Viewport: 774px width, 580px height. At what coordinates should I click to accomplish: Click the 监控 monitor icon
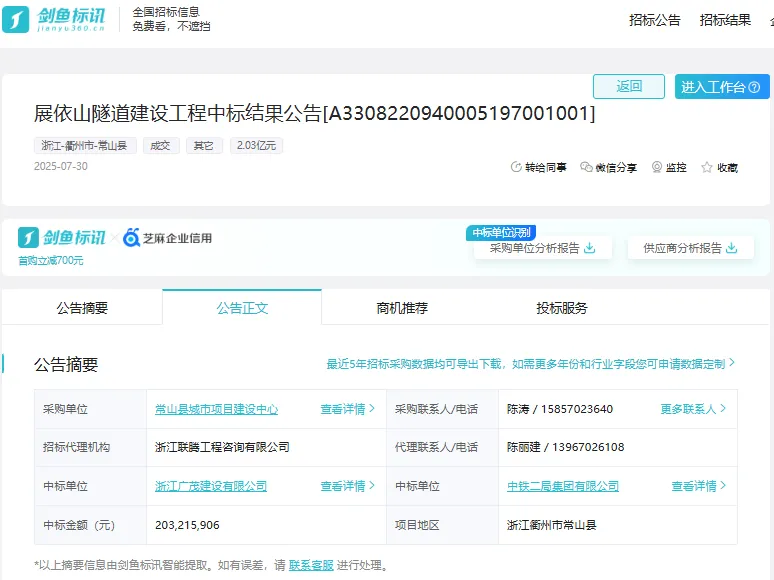pos(657,168)
